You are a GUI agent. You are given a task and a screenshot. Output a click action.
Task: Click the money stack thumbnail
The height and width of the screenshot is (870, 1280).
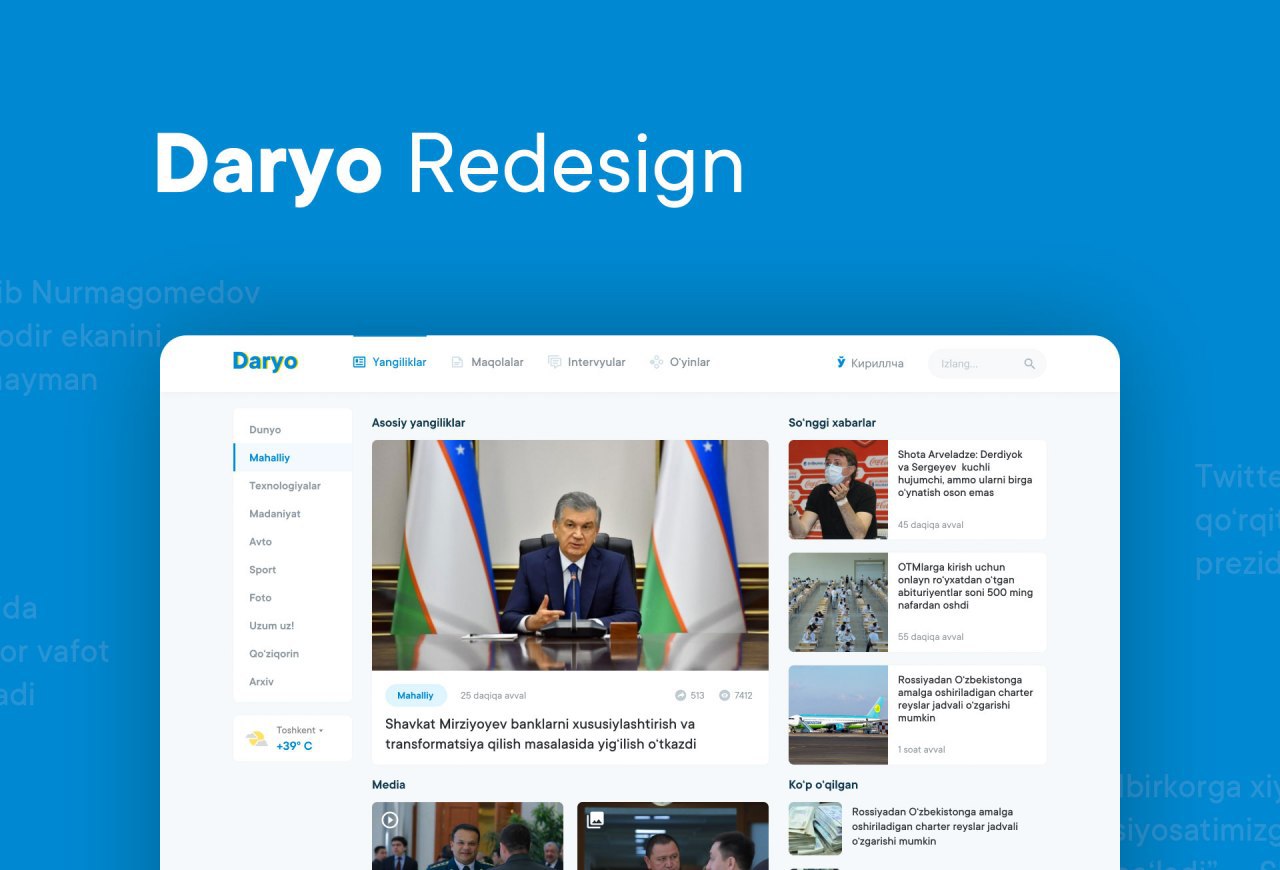[x=815, y=828]
